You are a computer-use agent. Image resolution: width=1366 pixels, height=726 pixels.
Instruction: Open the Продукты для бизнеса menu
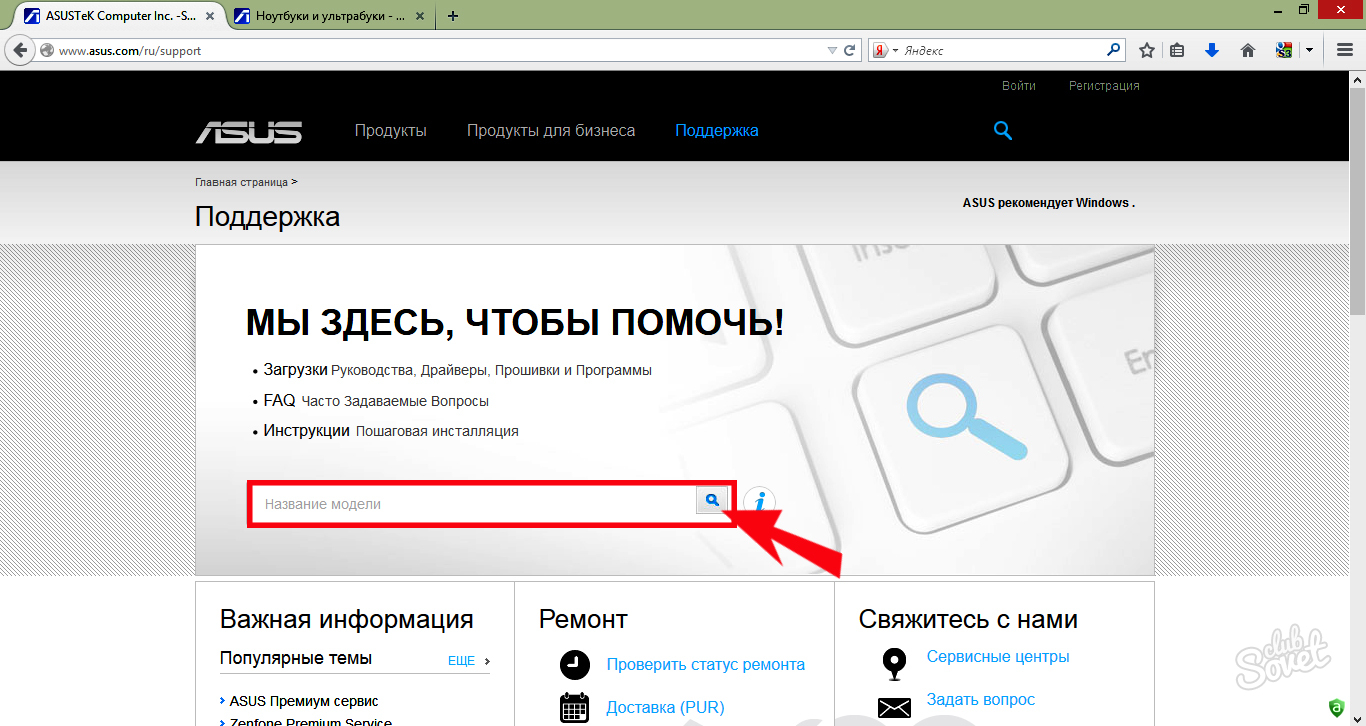(x=551, y=131)
